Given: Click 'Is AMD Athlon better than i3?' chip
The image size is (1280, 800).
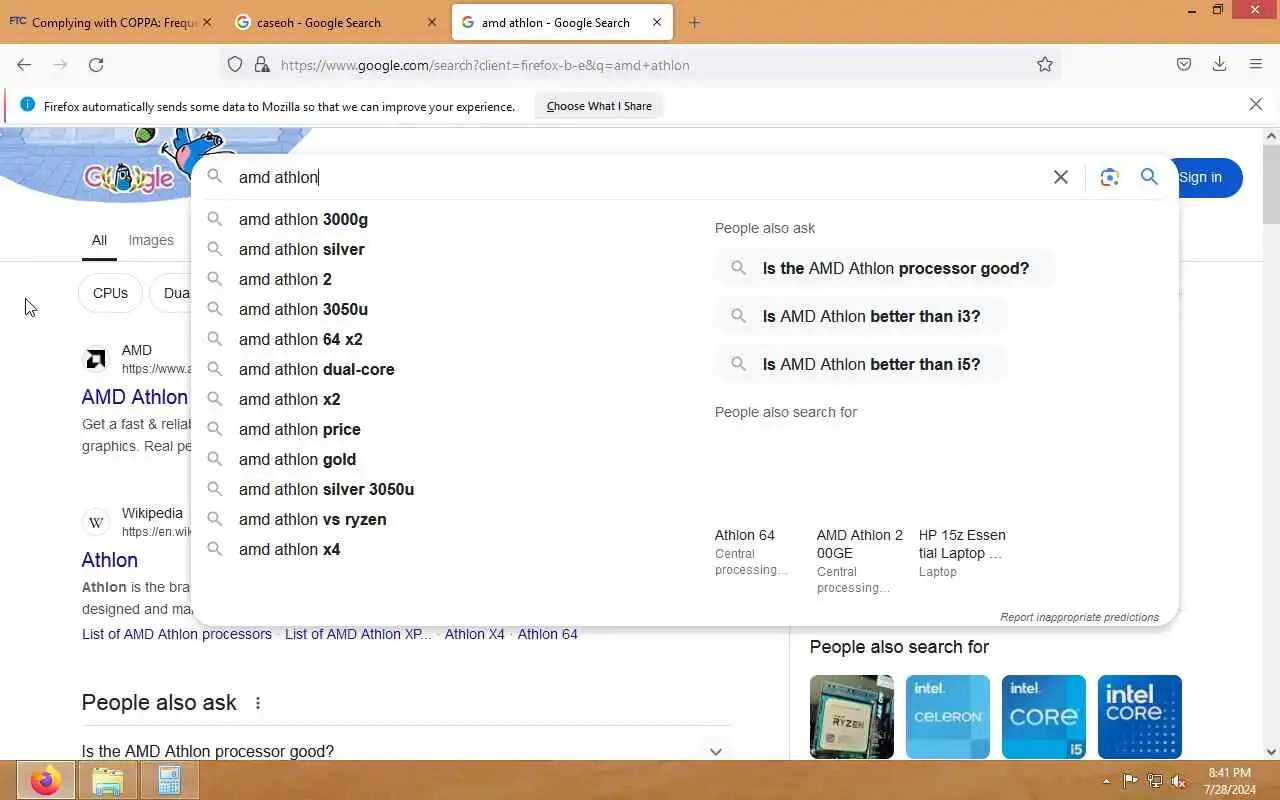Looking at the screenshot, I should click(861, 316).
